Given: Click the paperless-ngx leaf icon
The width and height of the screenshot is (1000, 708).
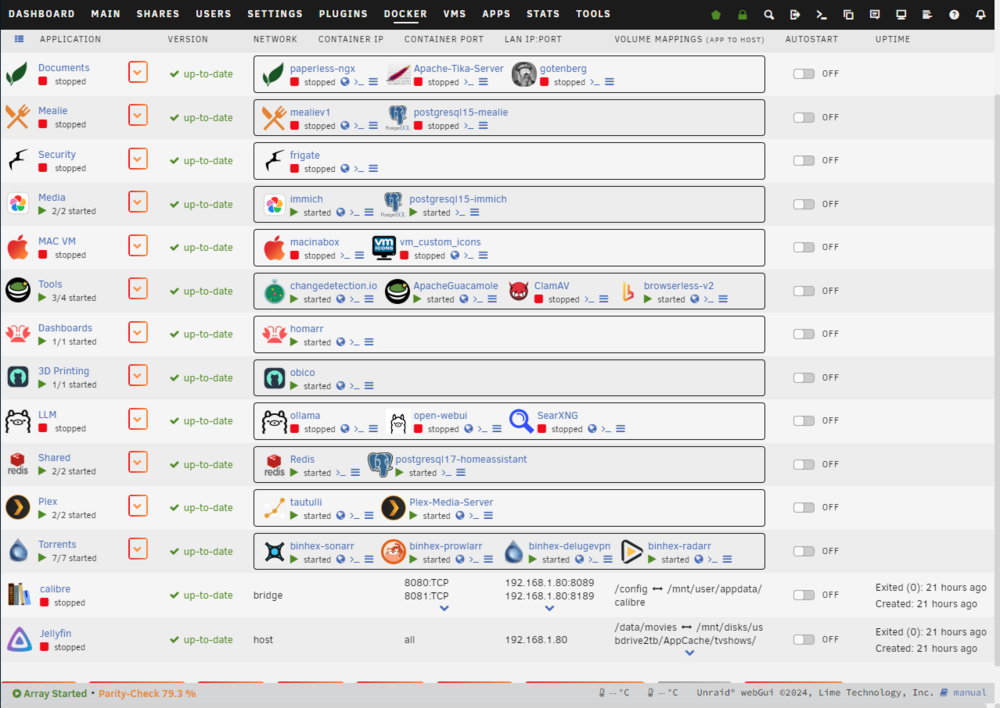Looking at the screenshot, I should pyautogui.click(x=273, y=75).
